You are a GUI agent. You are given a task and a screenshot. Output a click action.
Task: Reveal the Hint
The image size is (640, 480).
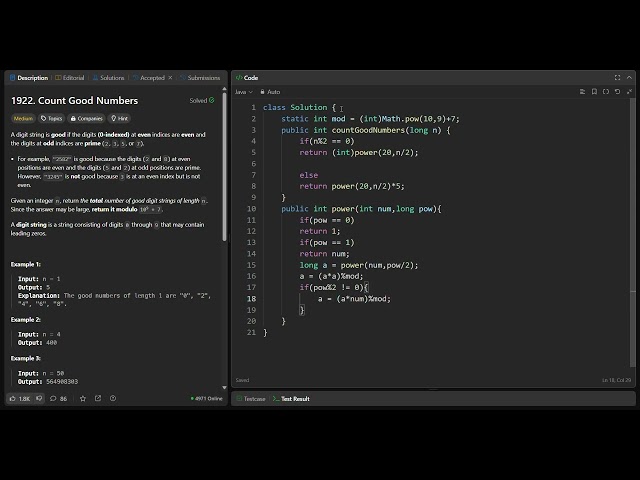[119, 118]
